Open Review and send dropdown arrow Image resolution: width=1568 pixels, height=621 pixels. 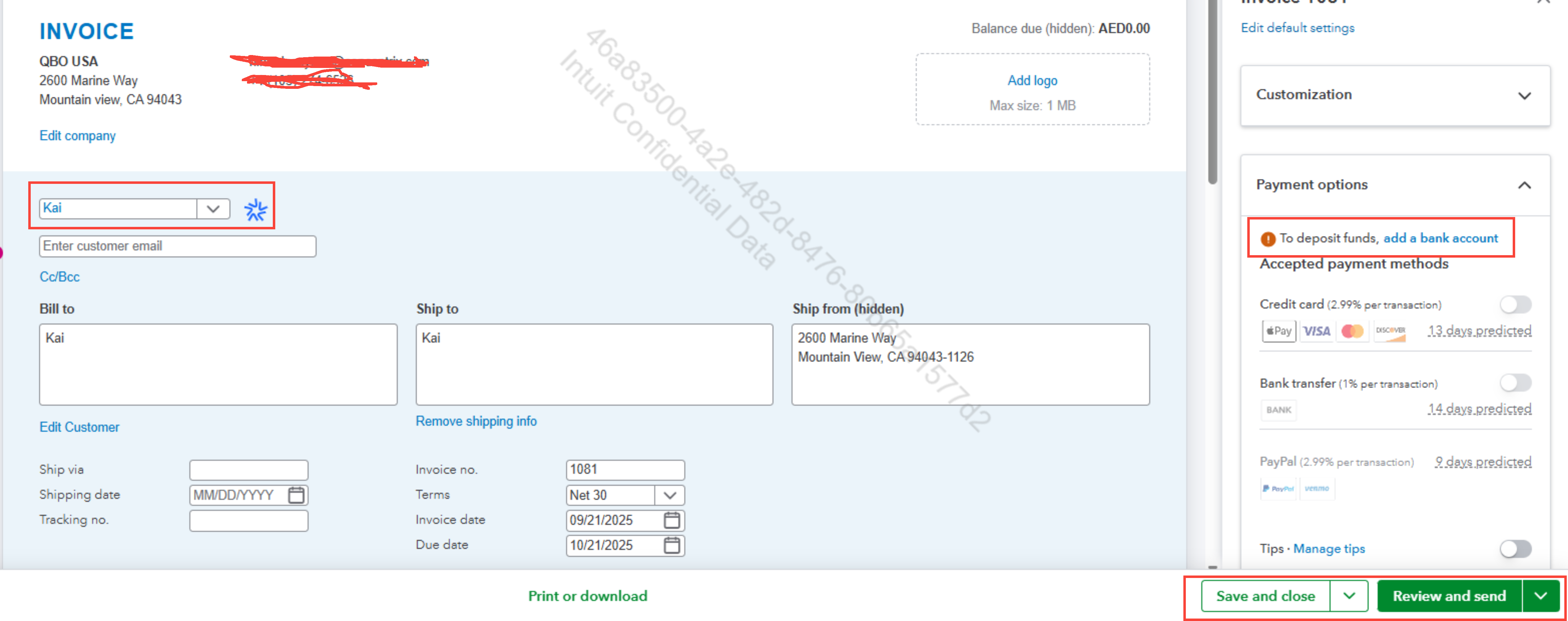[x=1541, y=595]
